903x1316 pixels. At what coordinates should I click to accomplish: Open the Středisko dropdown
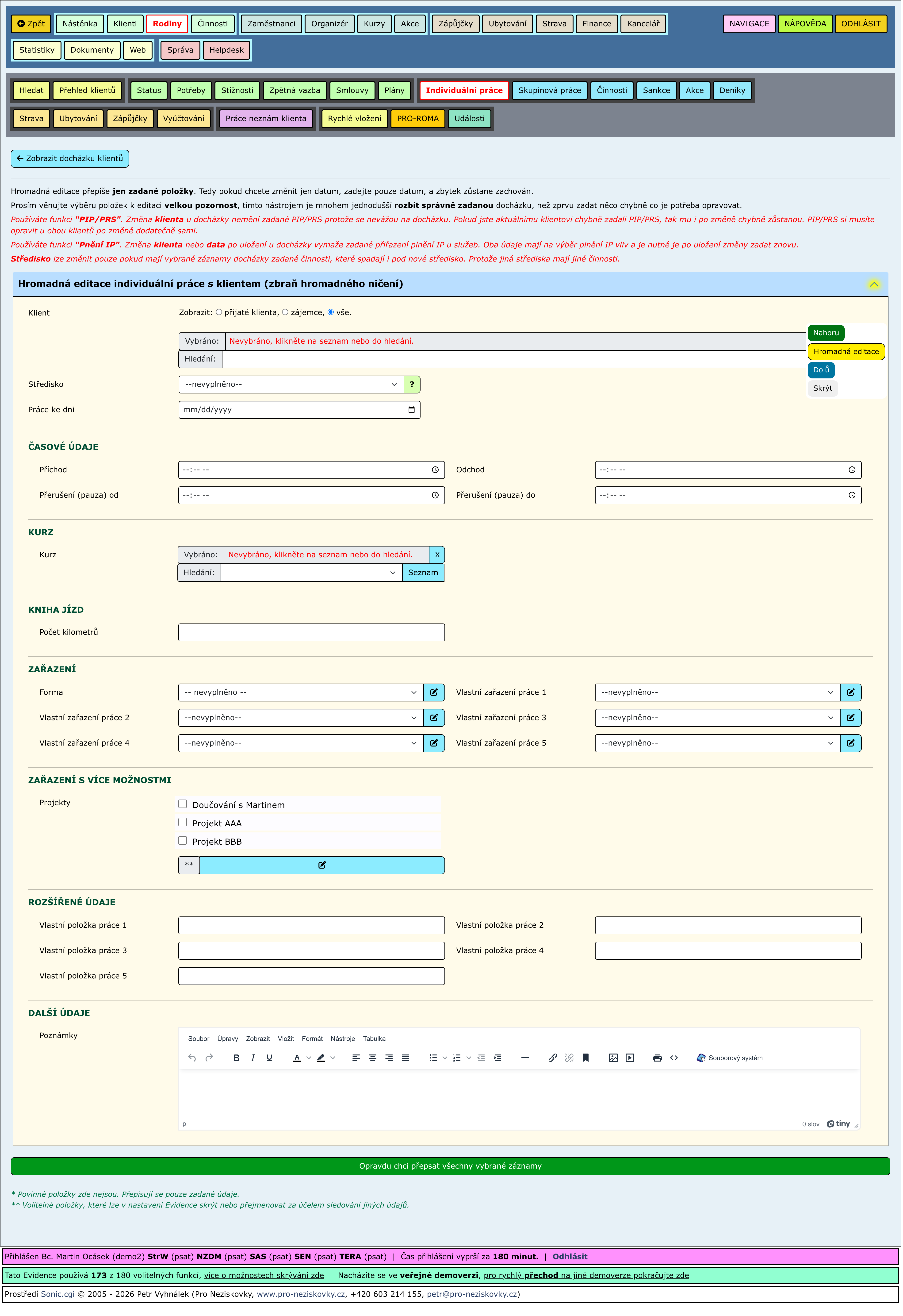[291, 385]
